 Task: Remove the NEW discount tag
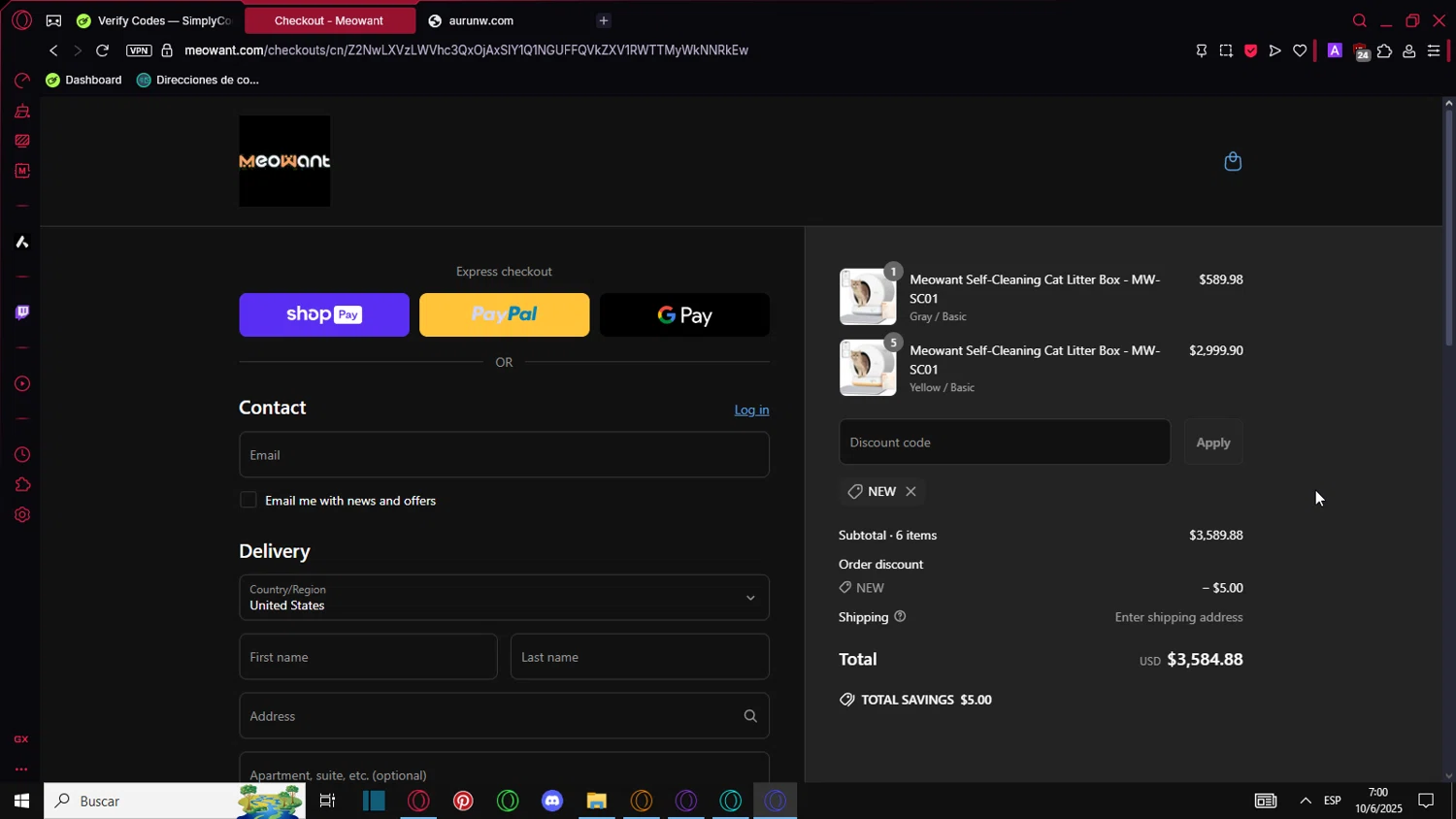click(910, 491)
